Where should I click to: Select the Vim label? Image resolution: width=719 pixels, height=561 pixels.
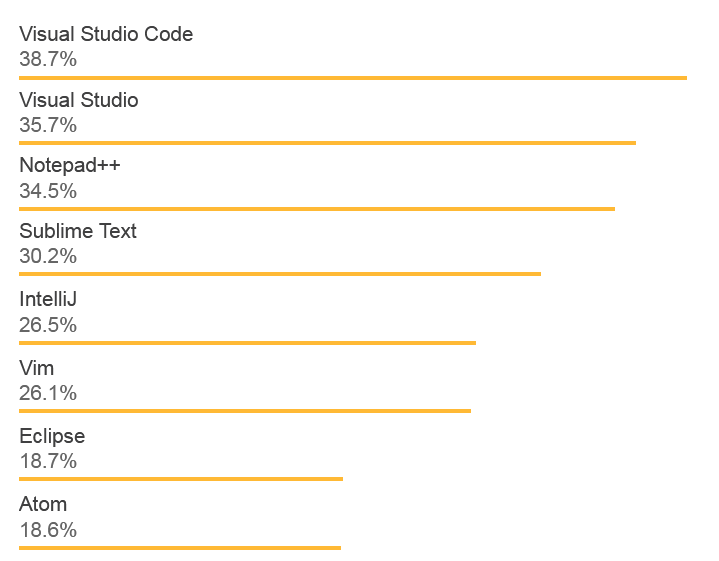click(x=37, y=368)
